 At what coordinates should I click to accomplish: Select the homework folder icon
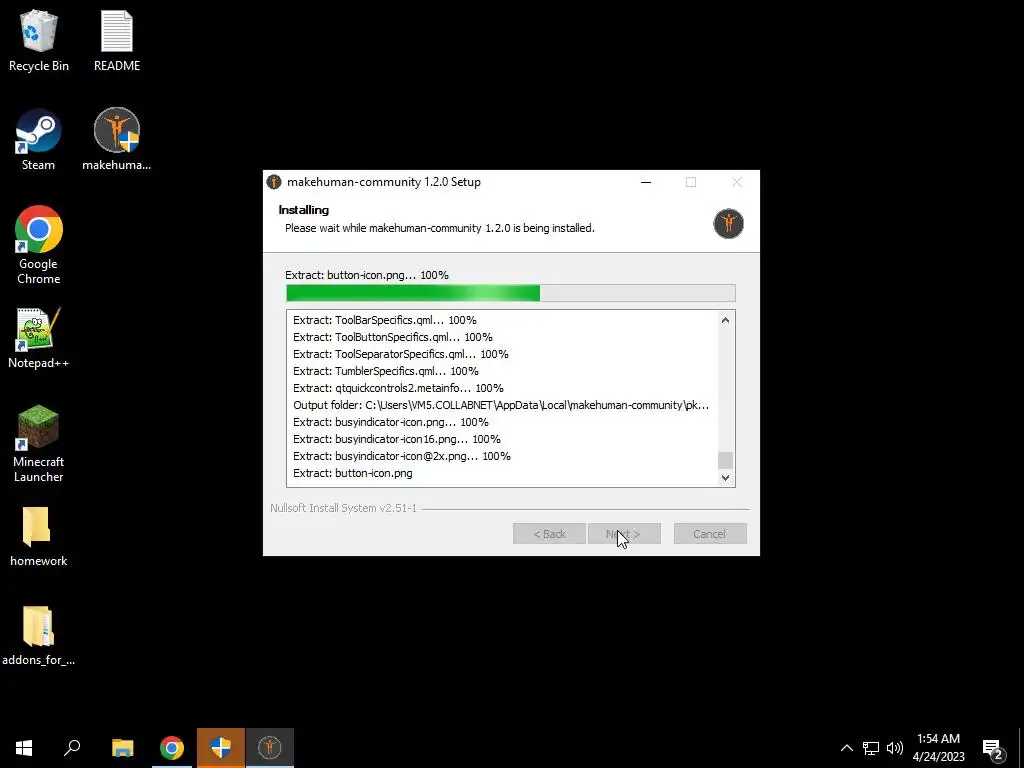pyautogui.click(x=39, y=537)
